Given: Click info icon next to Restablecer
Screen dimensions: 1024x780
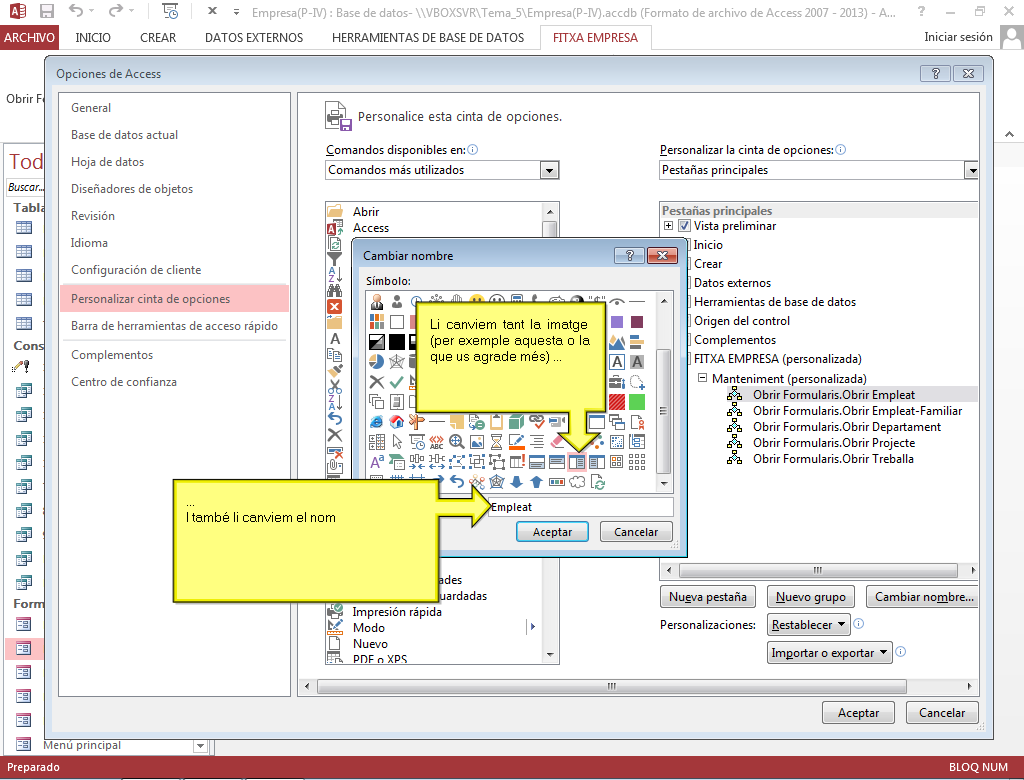Looking at the screenshot, I should 859,624.
